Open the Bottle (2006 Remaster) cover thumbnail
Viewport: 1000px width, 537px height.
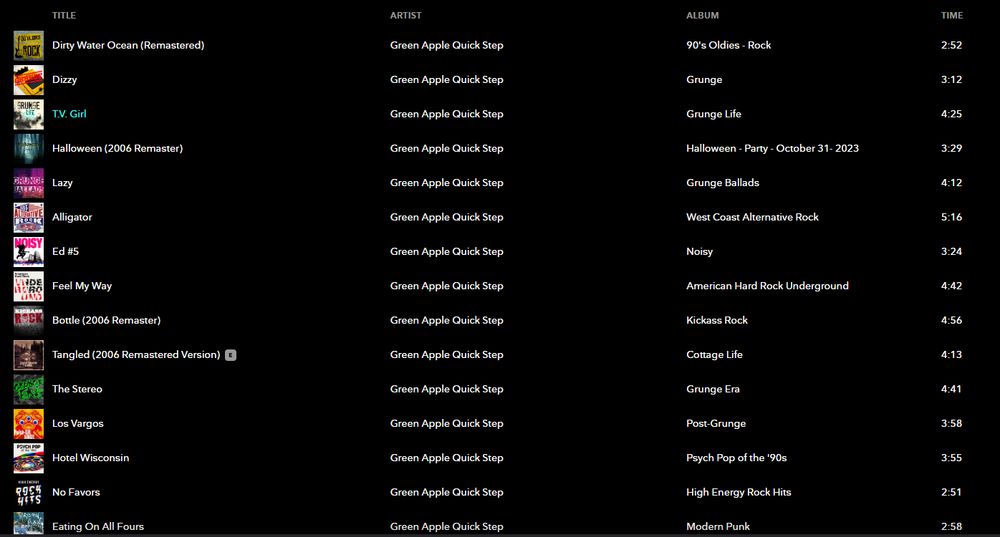click(29, 321)
